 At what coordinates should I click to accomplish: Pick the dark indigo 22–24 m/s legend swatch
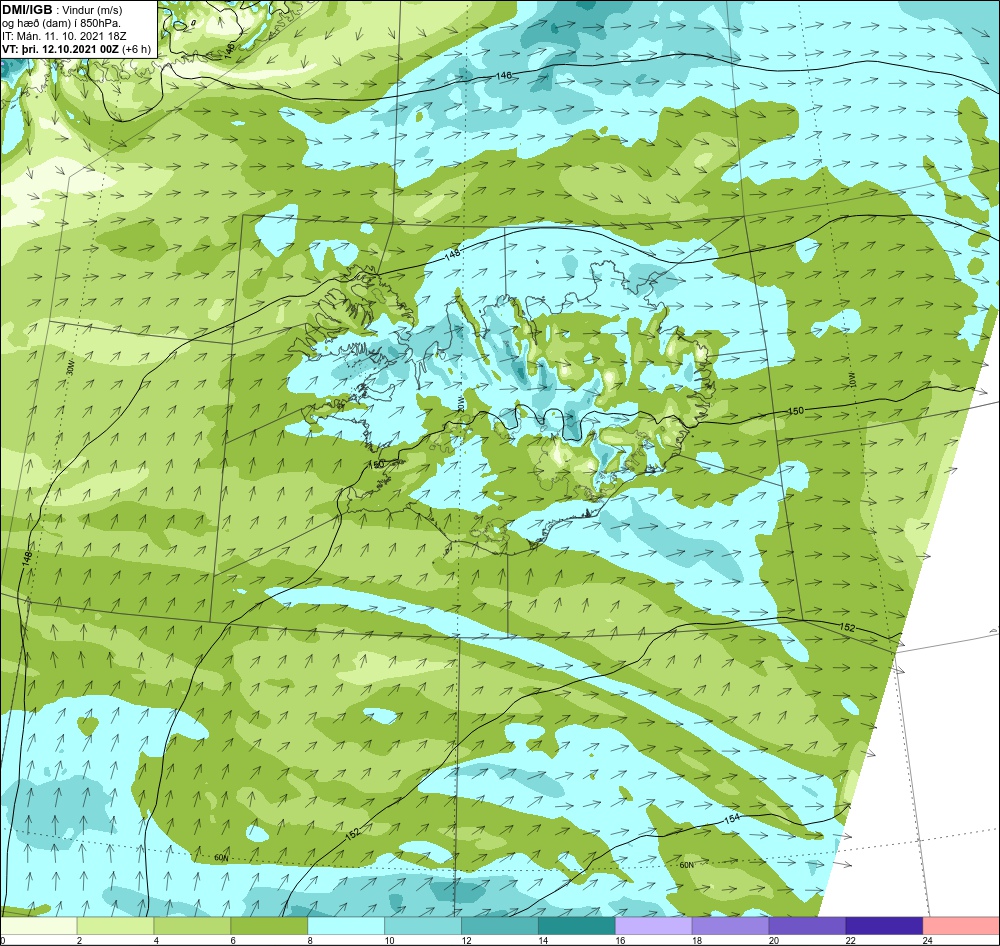[885, 926]
